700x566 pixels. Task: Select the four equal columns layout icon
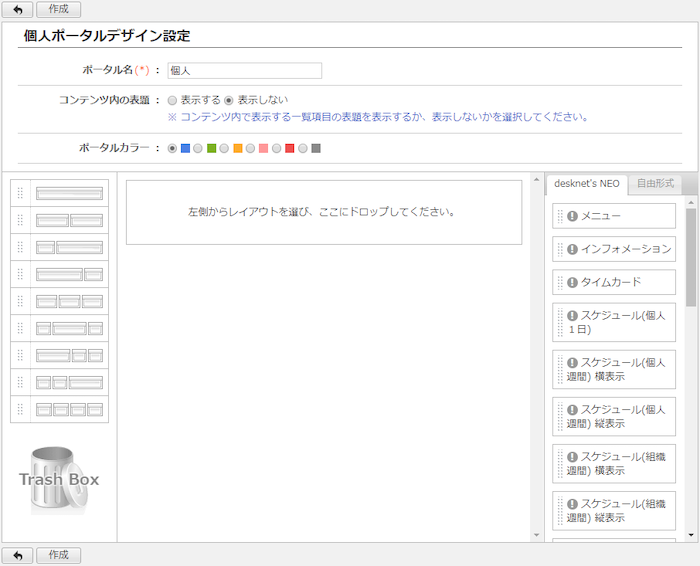tap(69, 409)
